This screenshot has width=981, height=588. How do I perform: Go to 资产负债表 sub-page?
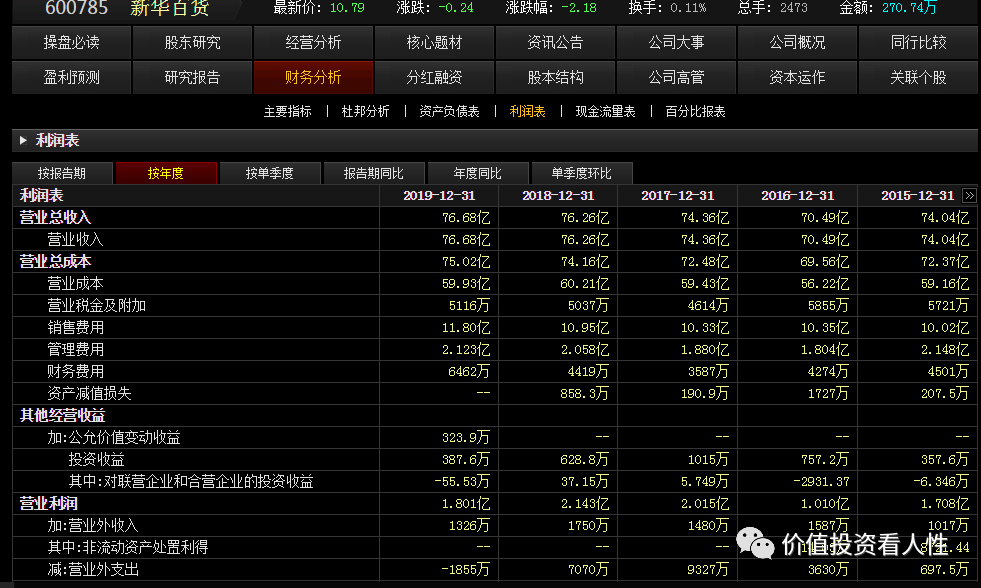449,111
